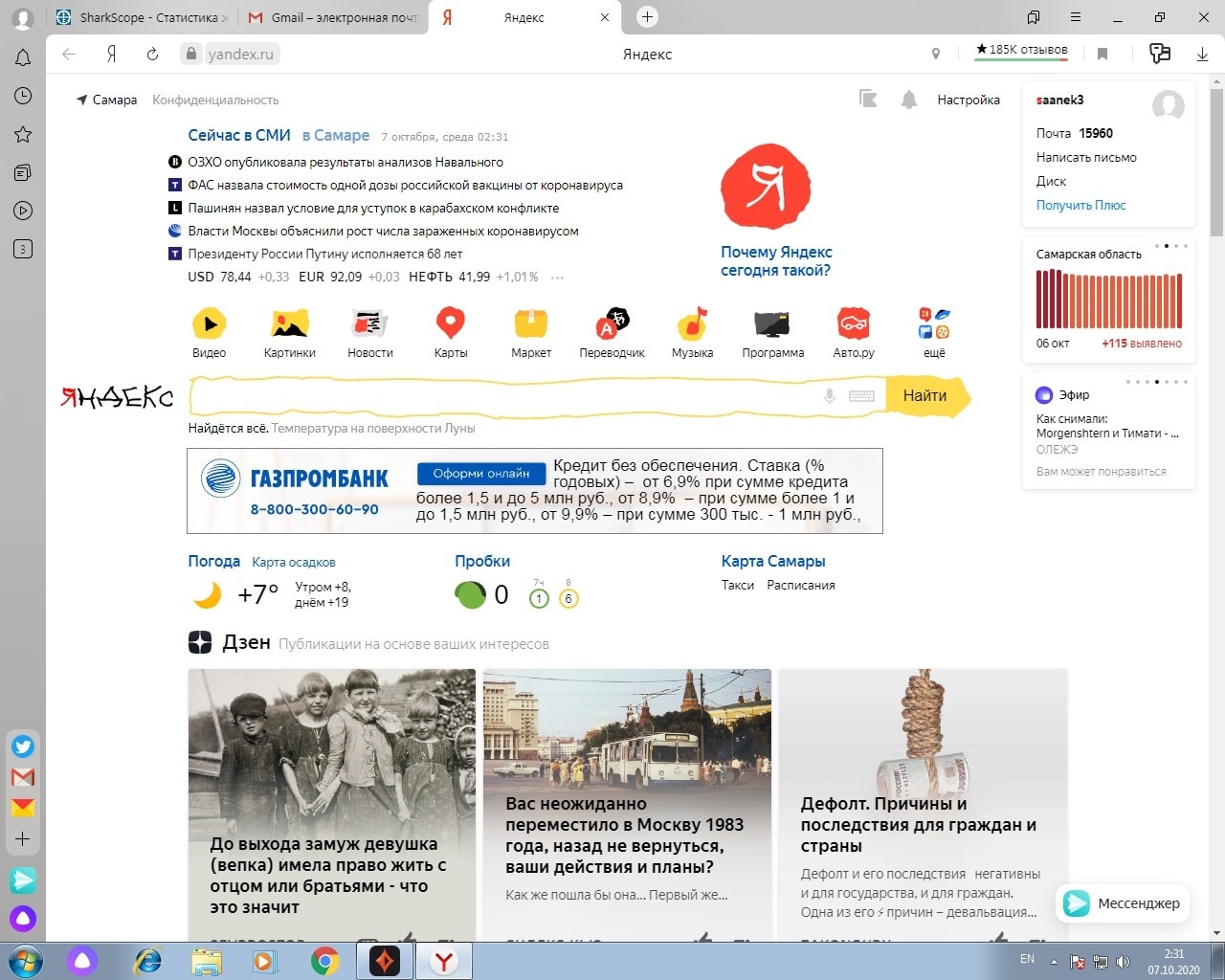The height and width of the screenshot is (980, 1225).
Task: Open Collections icon near Настройка
Action: click(x=868, y=99)
